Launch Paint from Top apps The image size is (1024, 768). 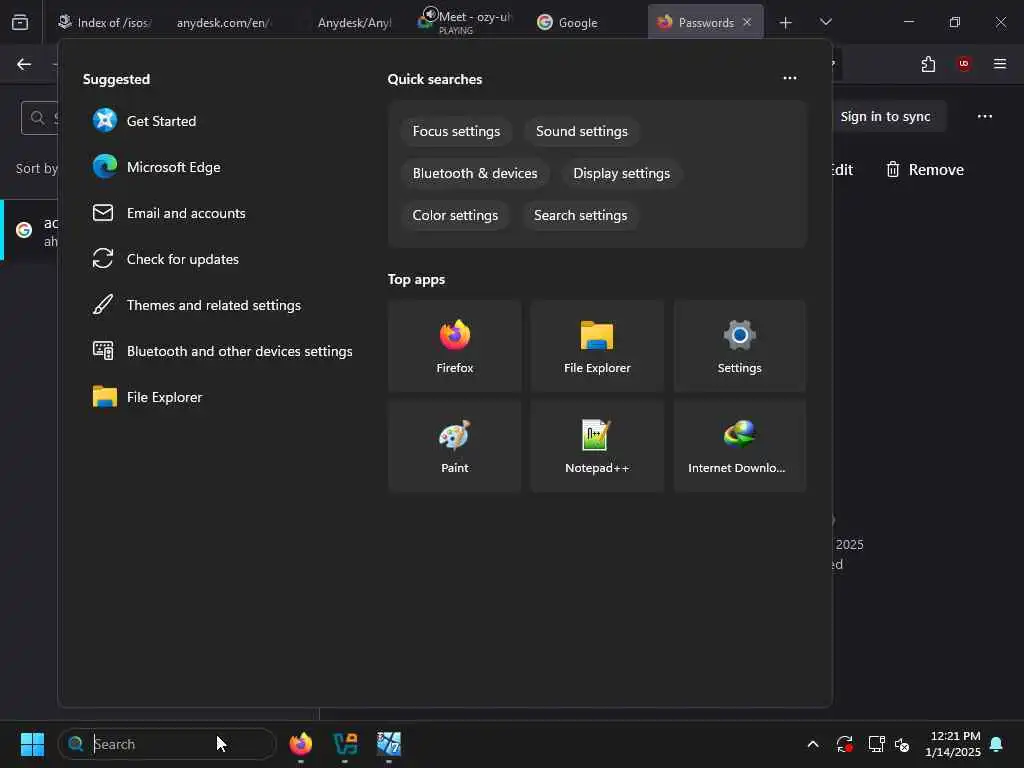tap(455, 446)
